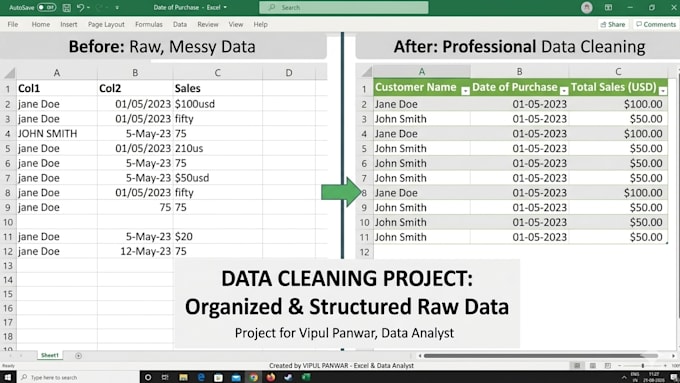
Task: Click the zoom slider handle
Action: 643,366
